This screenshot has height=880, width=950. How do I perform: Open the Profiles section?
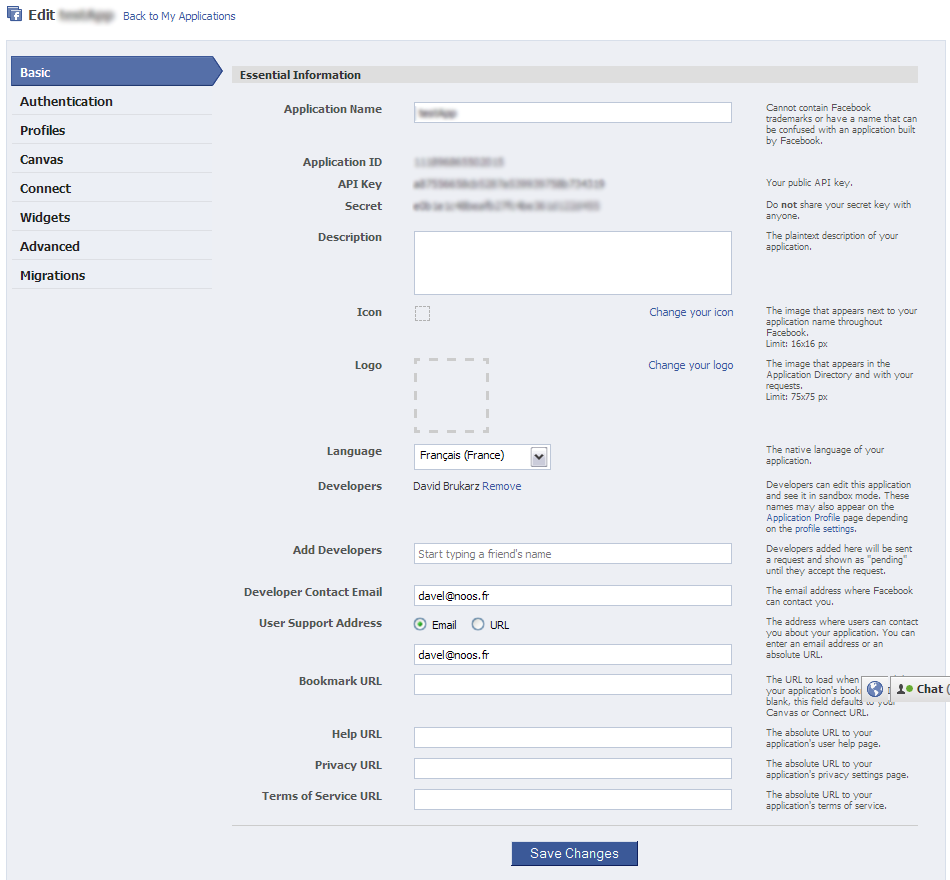click(x=112, y=130)
